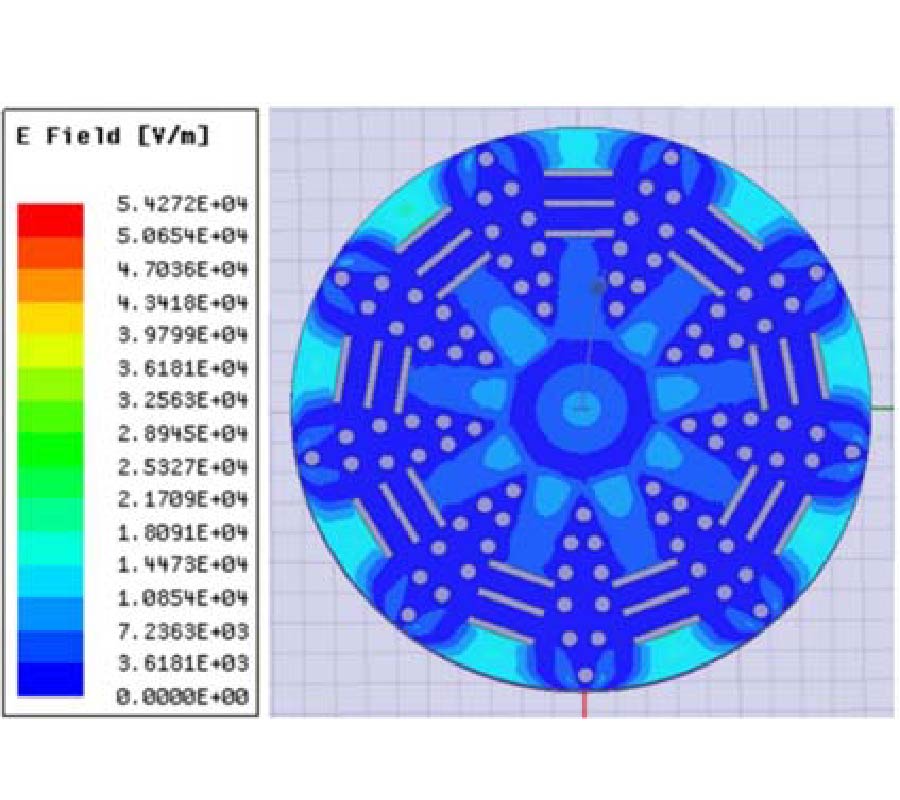Click the center feed point of the disk

[x=581, y=406]
